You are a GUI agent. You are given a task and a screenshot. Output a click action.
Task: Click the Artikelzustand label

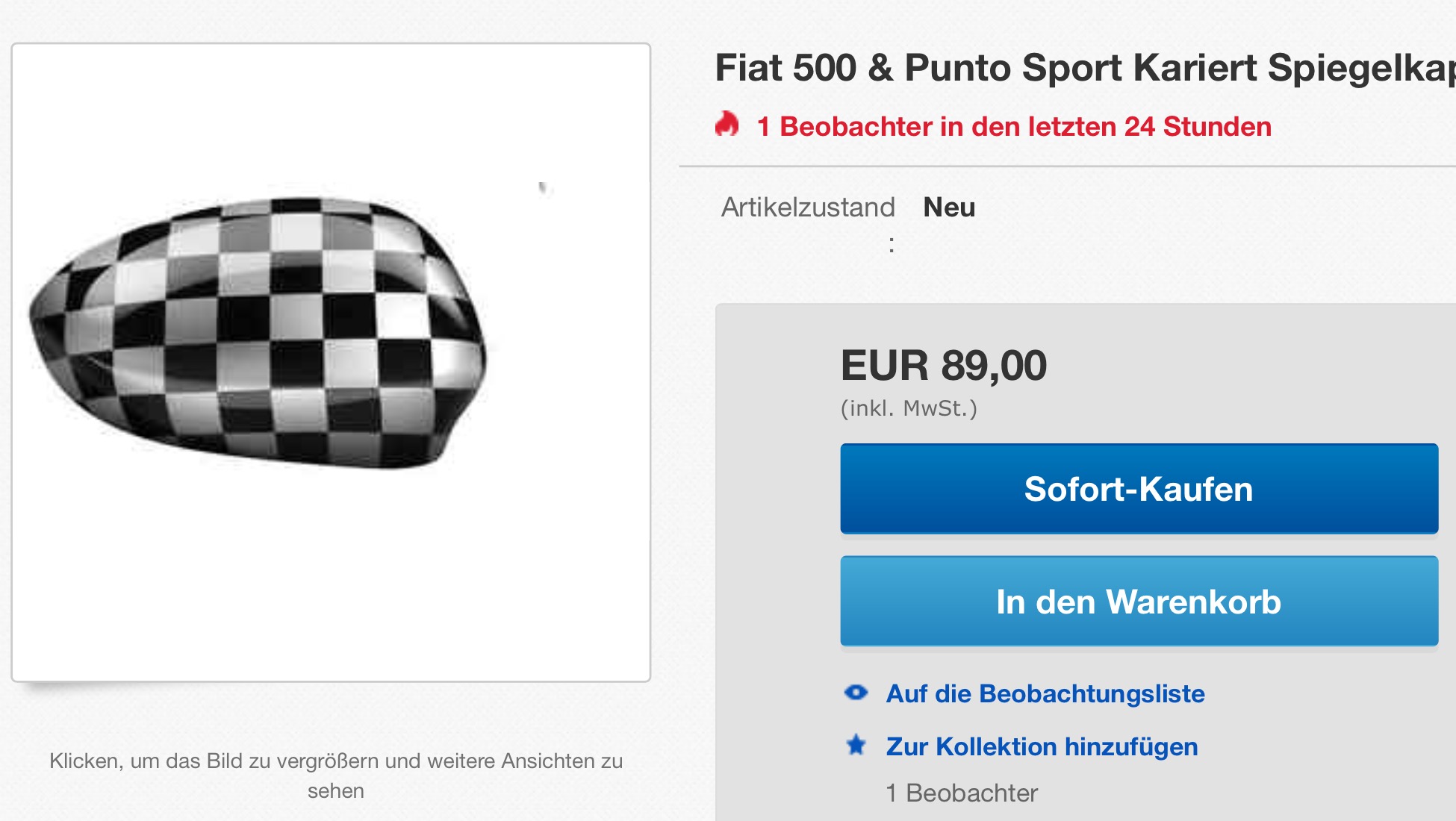808,207
